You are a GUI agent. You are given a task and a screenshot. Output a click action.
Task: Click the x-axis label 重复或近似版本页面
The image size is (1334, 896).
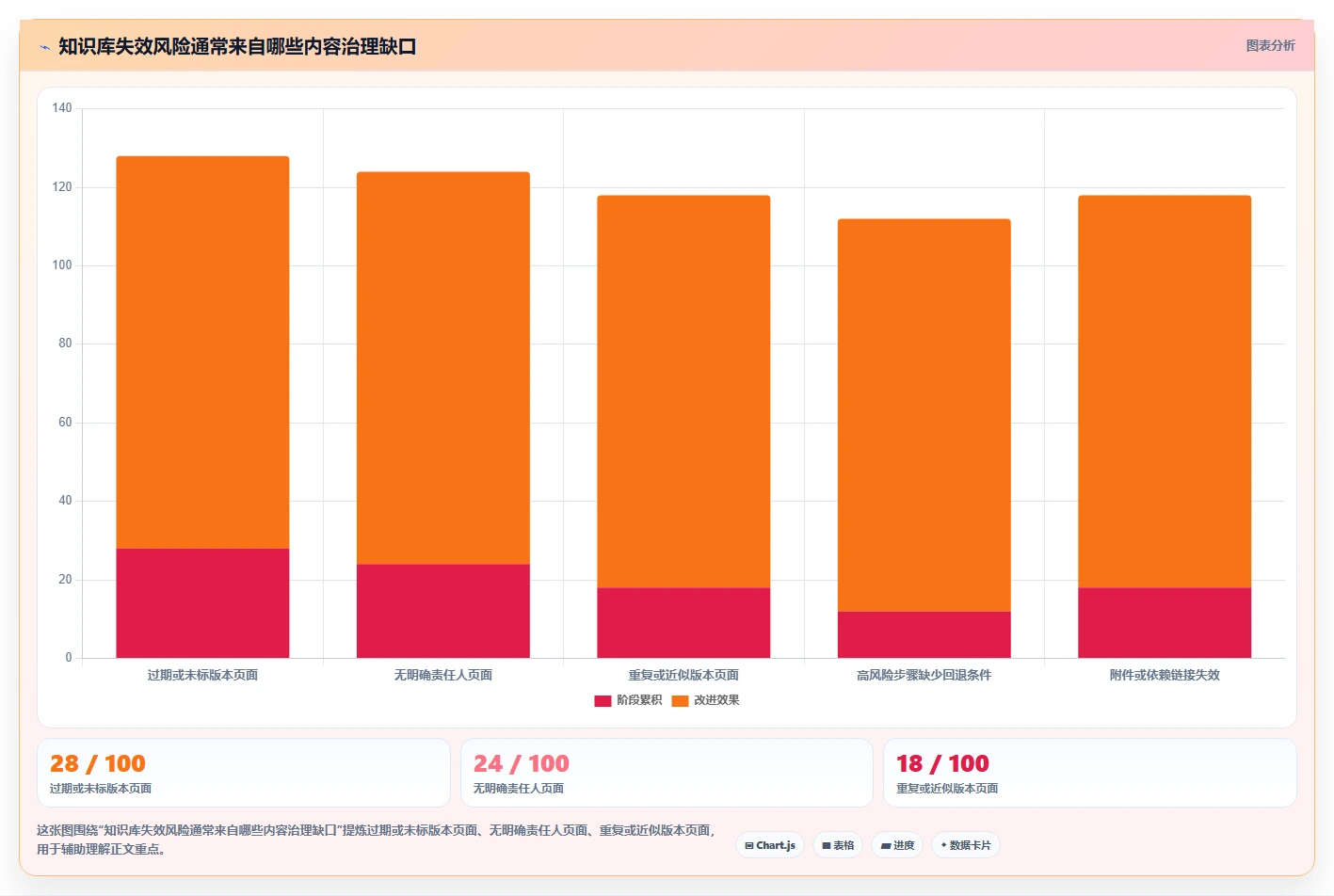pos(683,675)
